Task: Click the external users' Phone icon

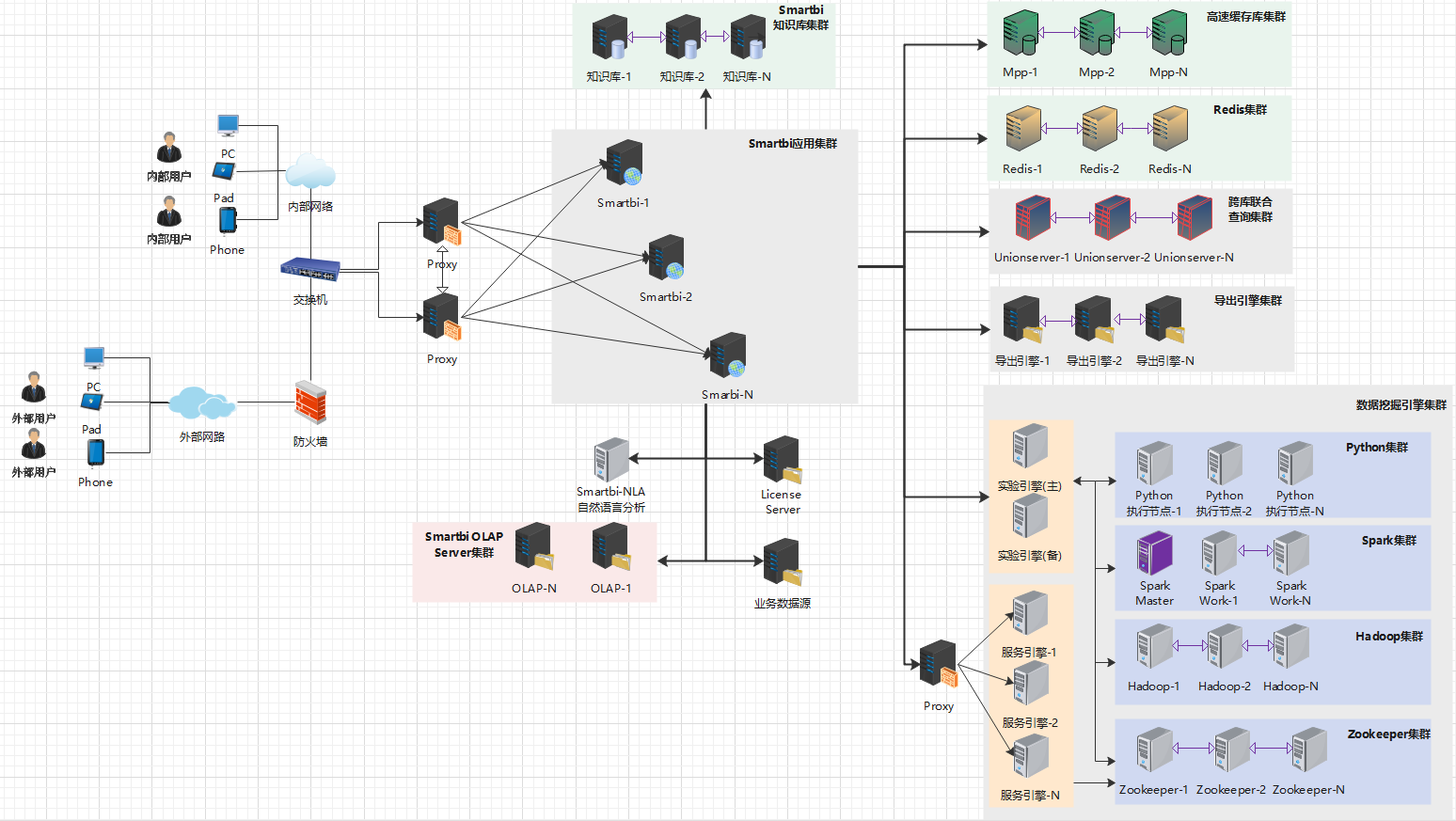Action: pyautogui.click(x=95, y=452)
